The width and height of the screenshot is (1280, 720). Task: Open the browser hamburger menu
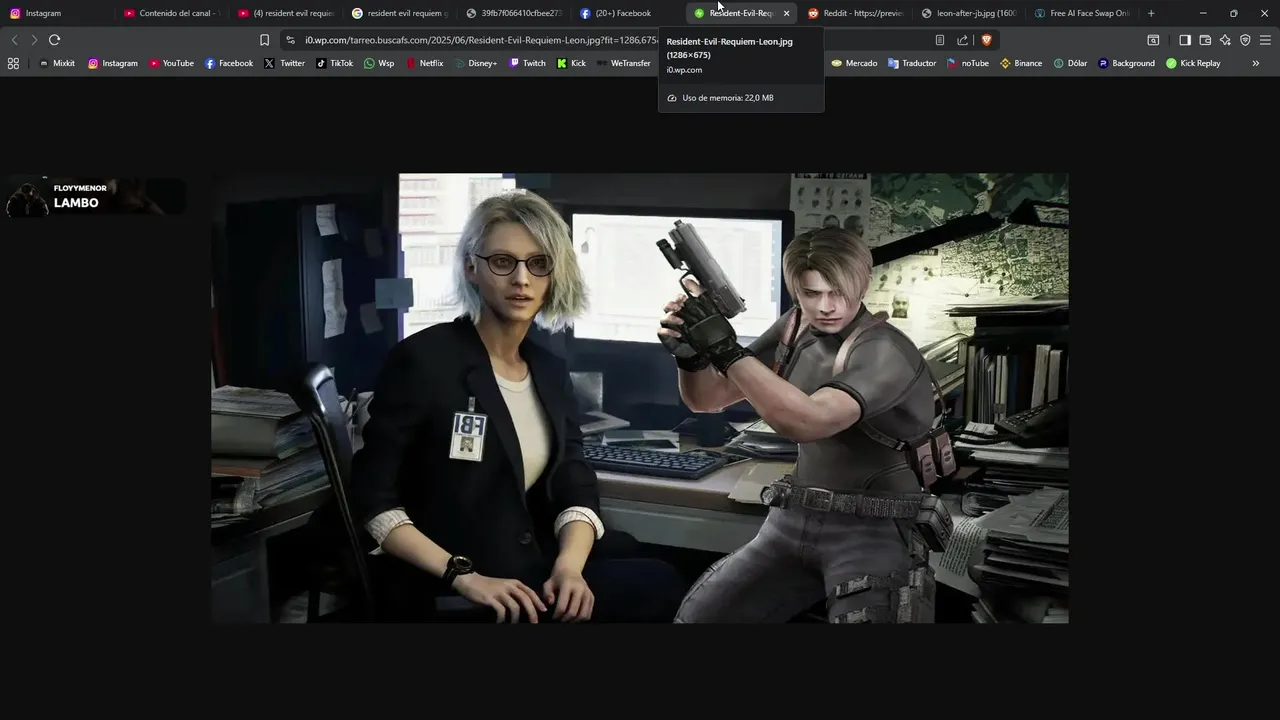click(1265, 40)
